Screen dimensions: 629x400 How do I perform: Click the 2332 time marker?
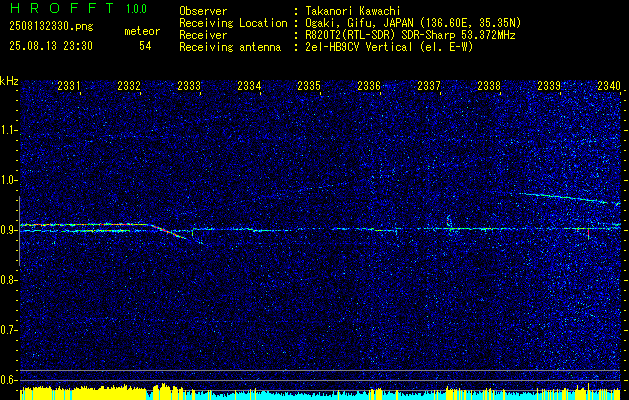point(129,86)
